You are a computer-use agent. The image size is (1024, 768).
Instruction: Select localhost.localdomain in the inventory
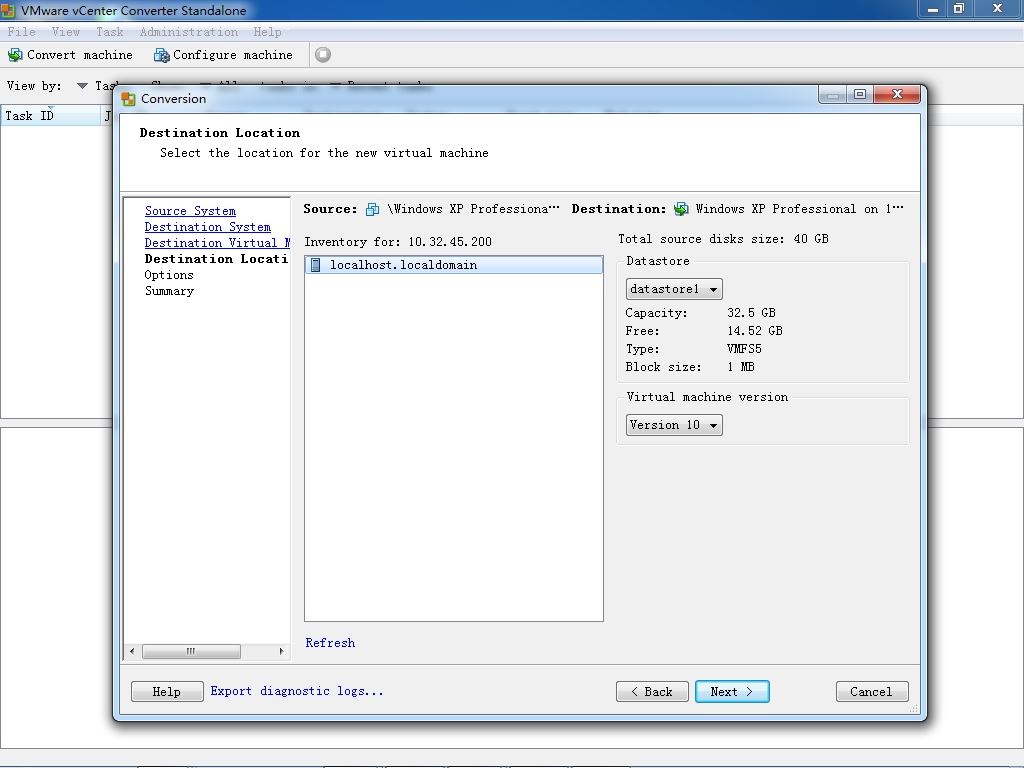coord(453,264)
